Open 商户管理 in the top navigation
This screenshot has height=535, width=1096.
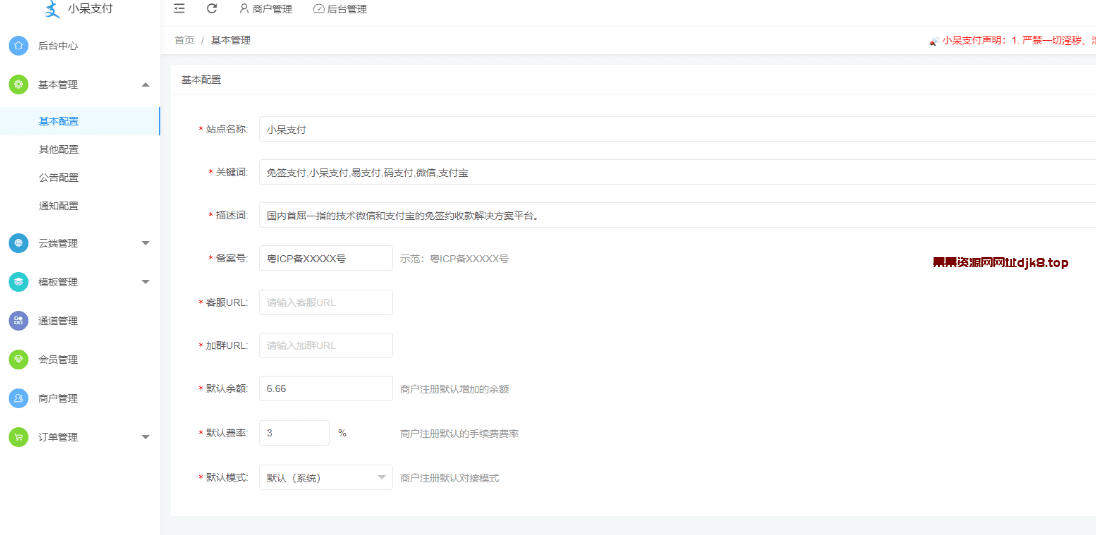pyautogui.click(x=265, y=9)
